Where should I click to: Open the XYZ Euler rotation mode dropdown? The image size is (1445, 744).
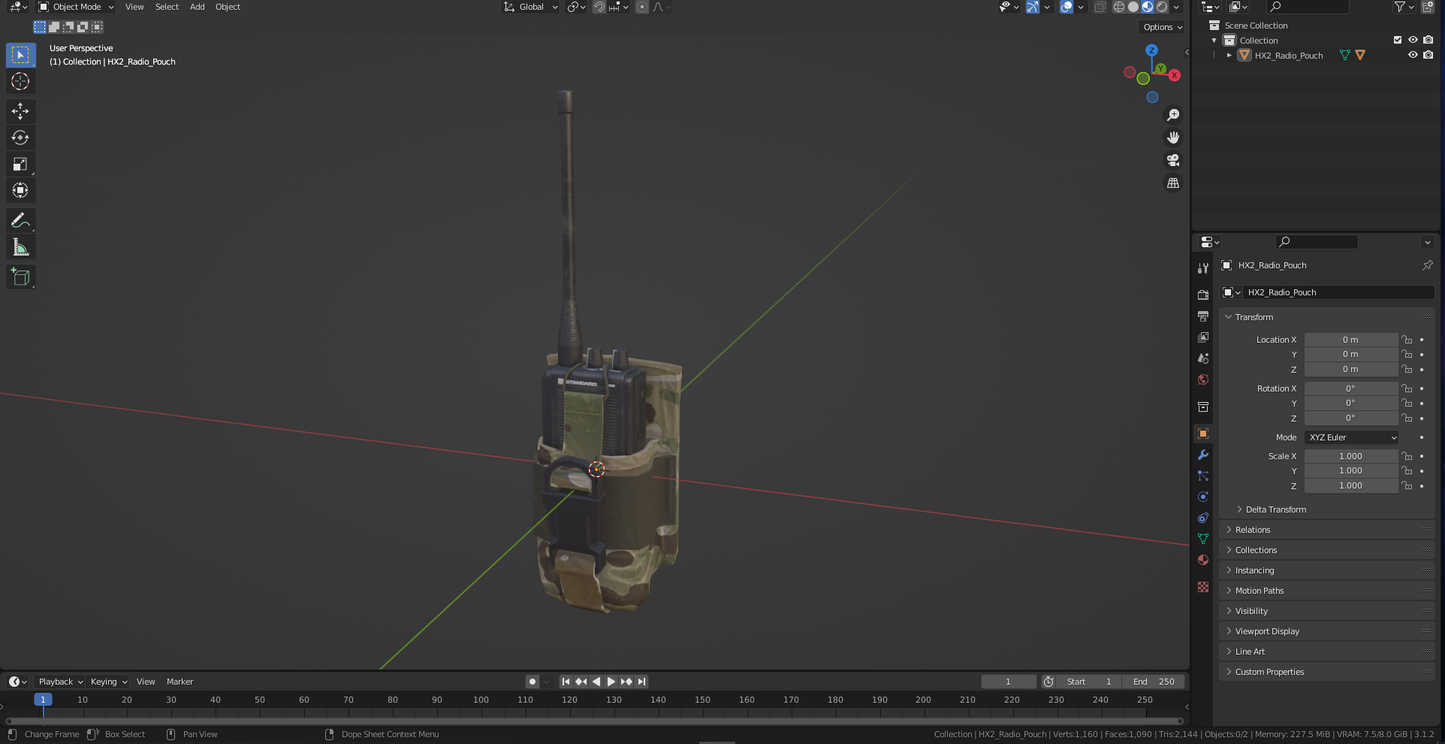point(1351,438)
